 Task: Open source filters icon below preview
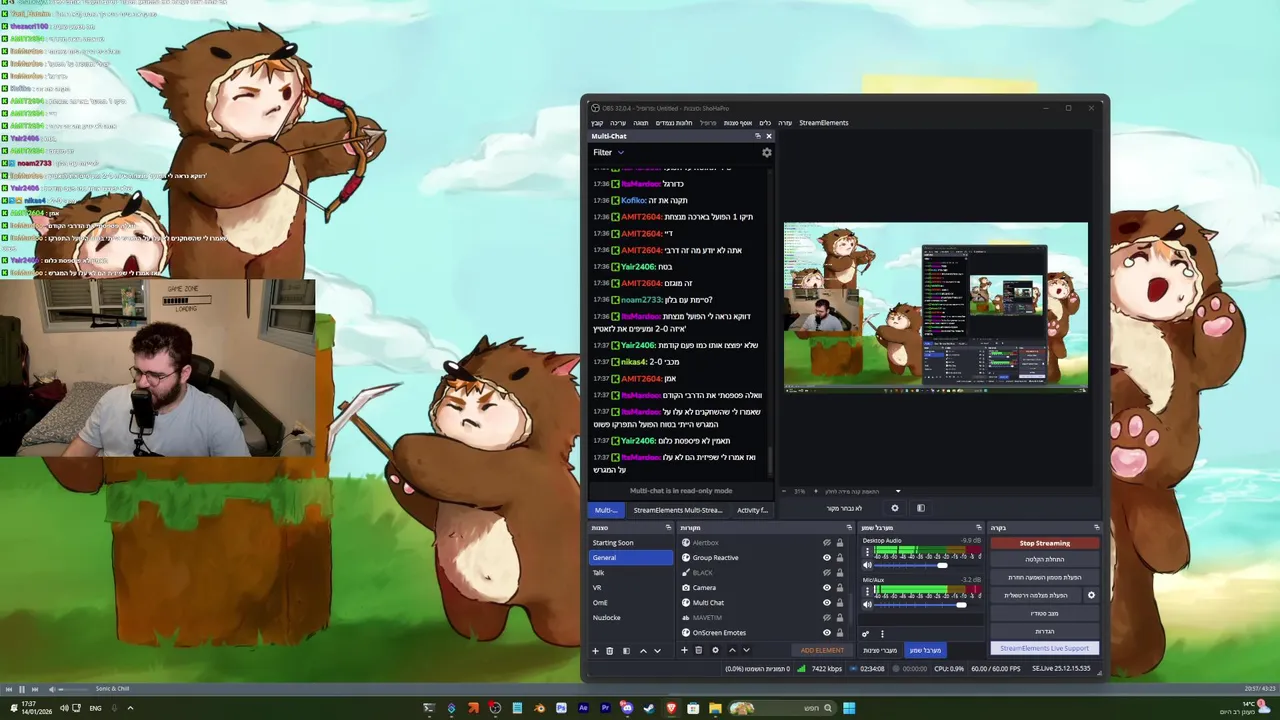tap(921, 508)
